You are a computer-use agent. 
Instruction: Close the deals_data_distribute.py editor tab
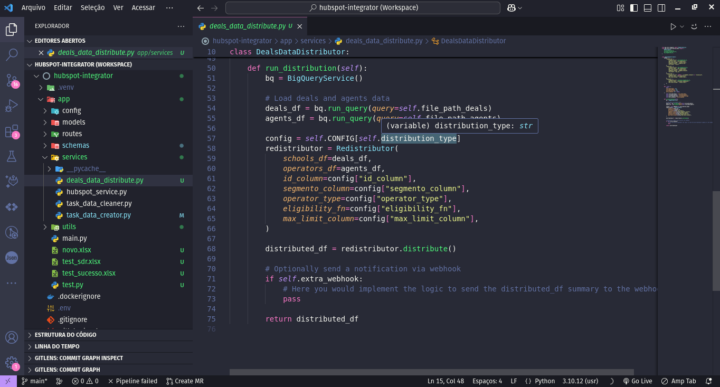tap(299, 27)
